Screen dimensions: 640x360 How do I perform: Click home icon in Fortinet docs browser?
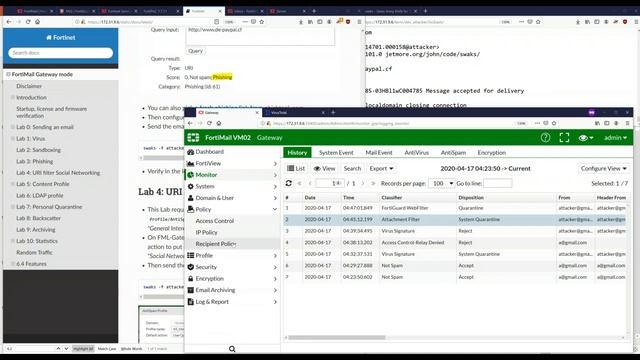pyautogui.click(x=38, y=22)
